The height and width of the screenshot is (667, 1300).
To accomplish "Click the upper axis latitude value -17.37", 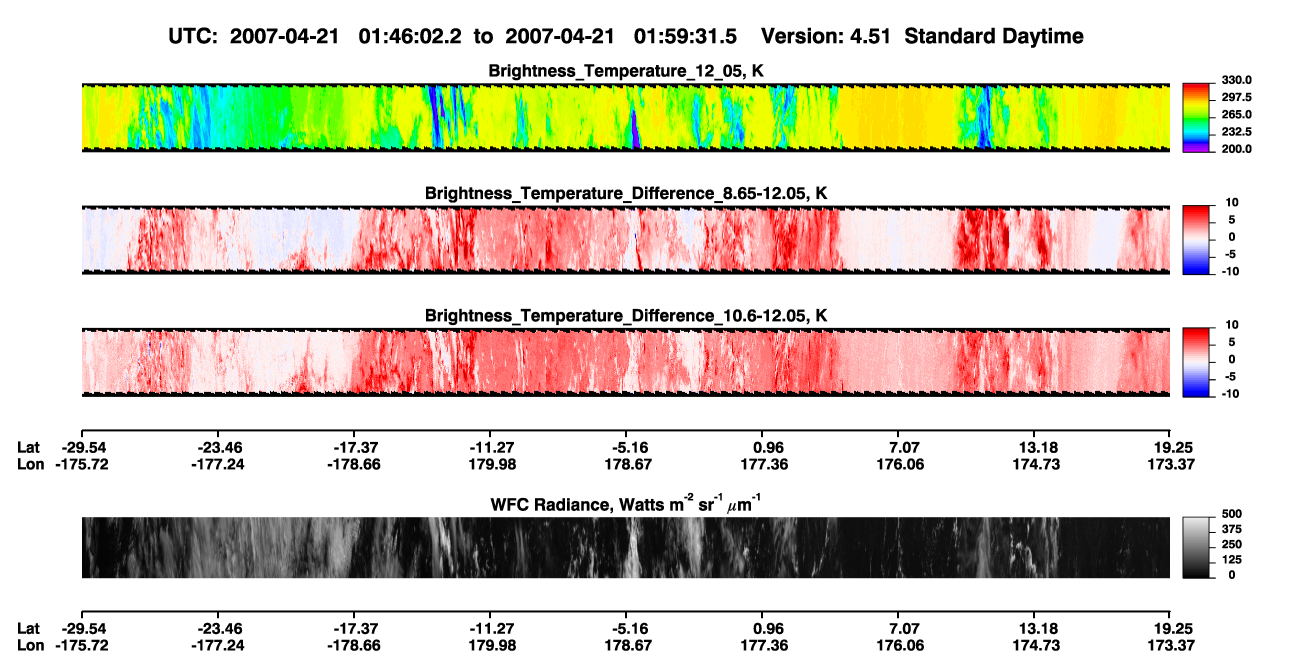I will [x=355, y=447].
